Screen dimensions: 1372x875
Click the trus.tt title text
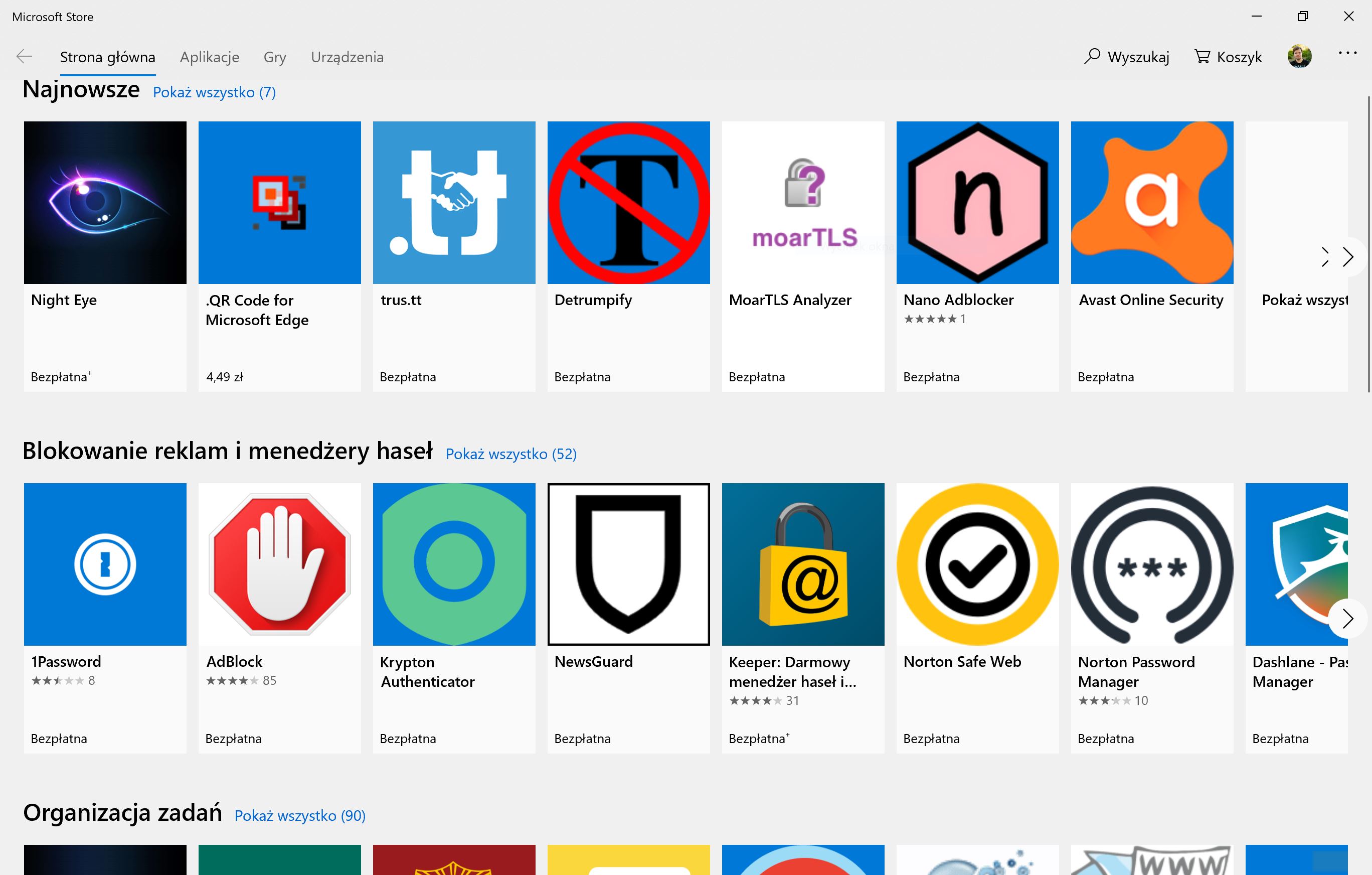(401, 300)
